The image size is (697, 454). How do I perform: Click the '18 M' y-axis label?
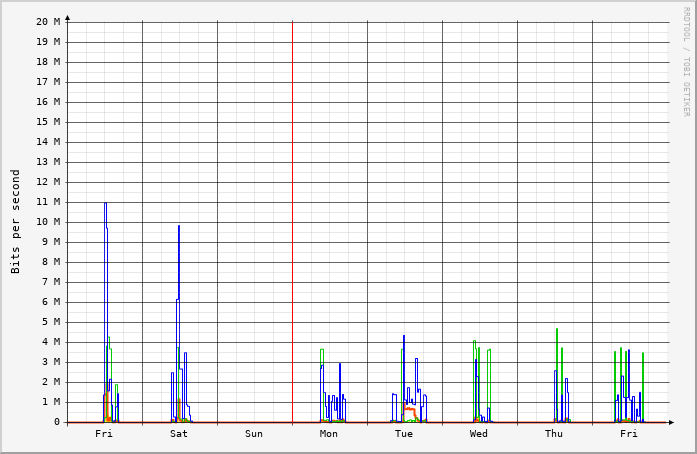48,62
